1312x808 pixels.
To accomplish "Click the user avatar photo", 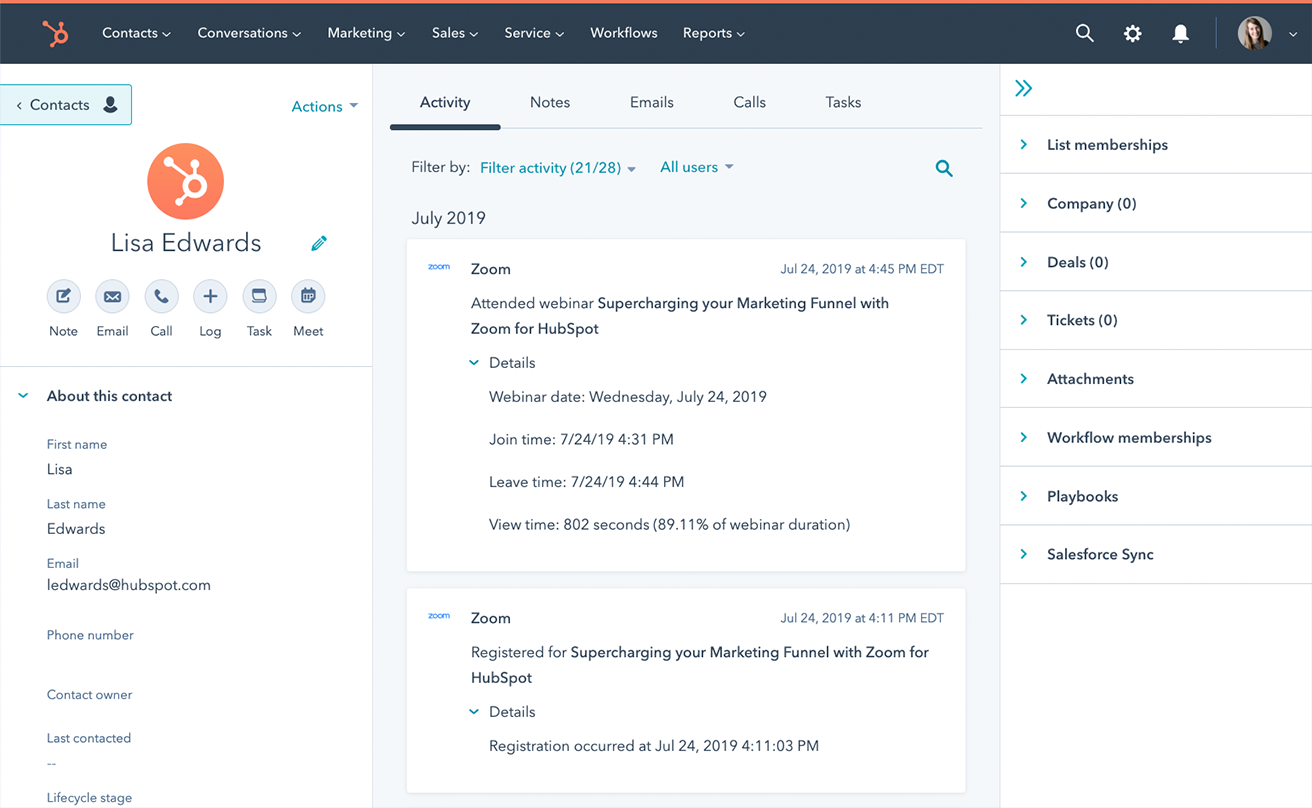I will coord(1254,33).
